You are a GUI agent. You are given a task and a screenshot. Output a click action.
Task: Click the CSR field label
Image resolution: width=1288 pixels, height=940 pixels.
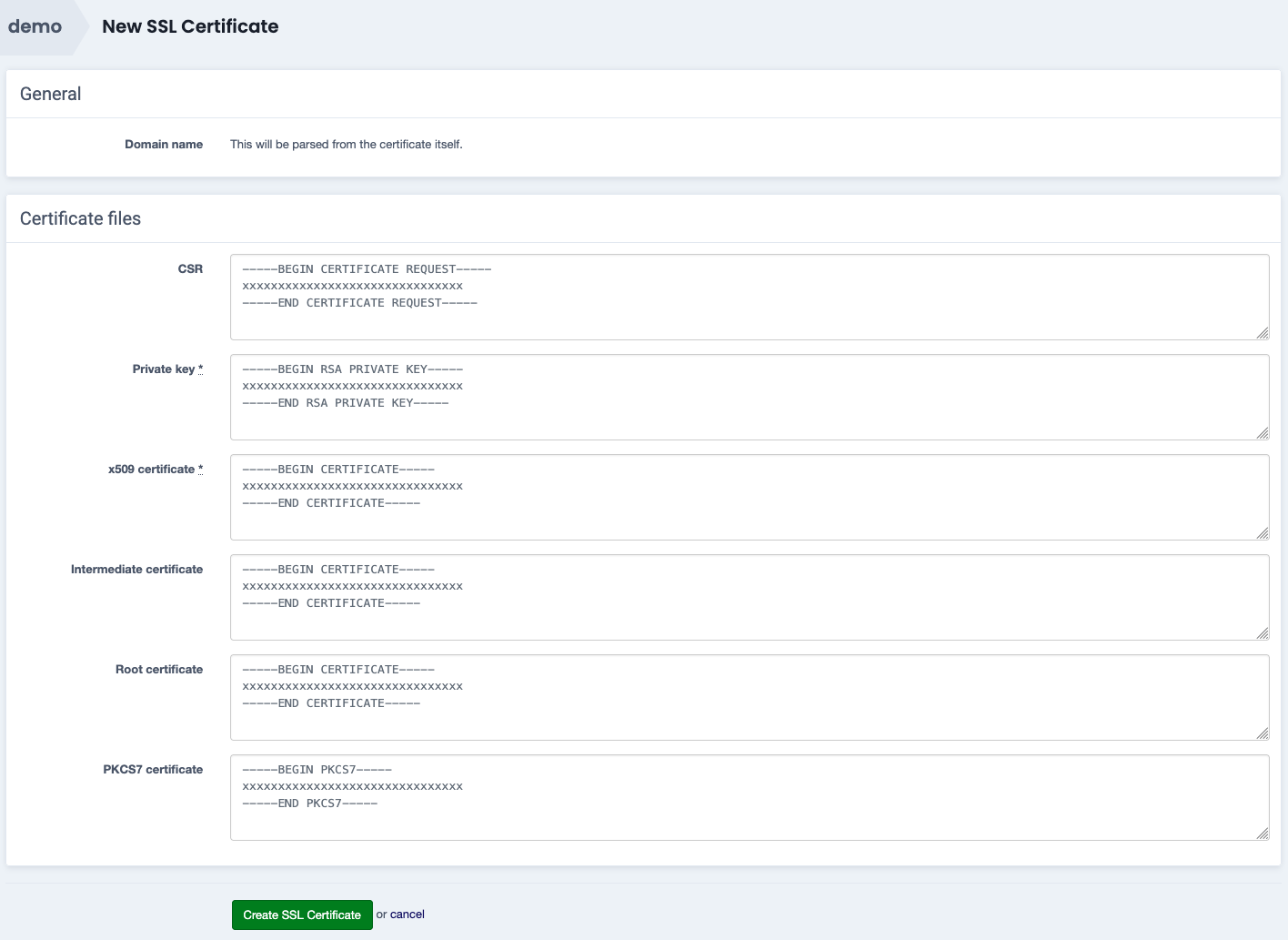tap(190, 268)
